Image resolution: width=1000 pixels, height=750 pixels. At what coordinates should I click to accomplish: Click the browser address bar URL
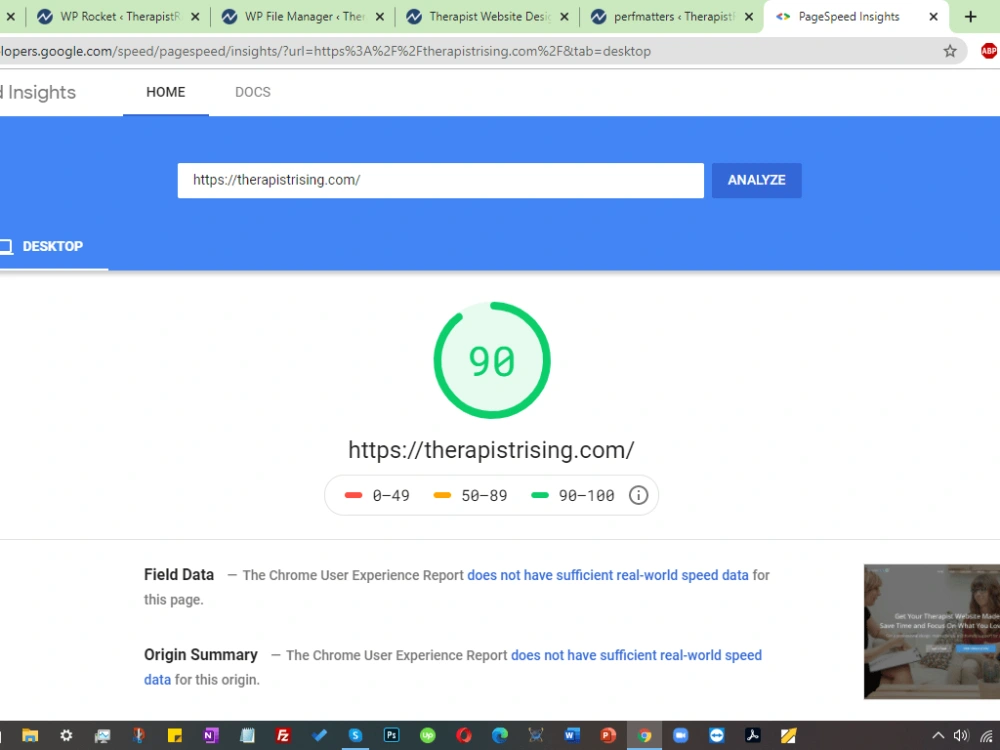325,51
